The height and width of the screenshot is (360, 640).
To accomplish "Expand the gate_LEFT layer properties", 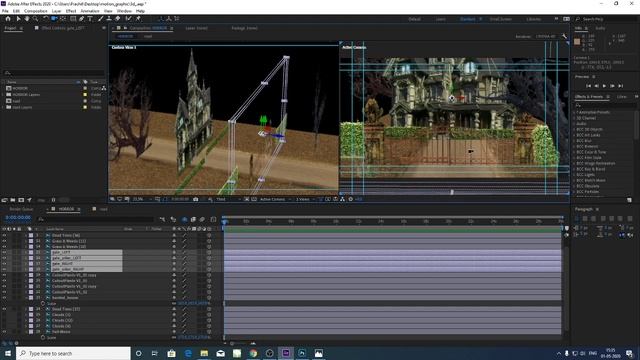I will [x=26, y=252].
